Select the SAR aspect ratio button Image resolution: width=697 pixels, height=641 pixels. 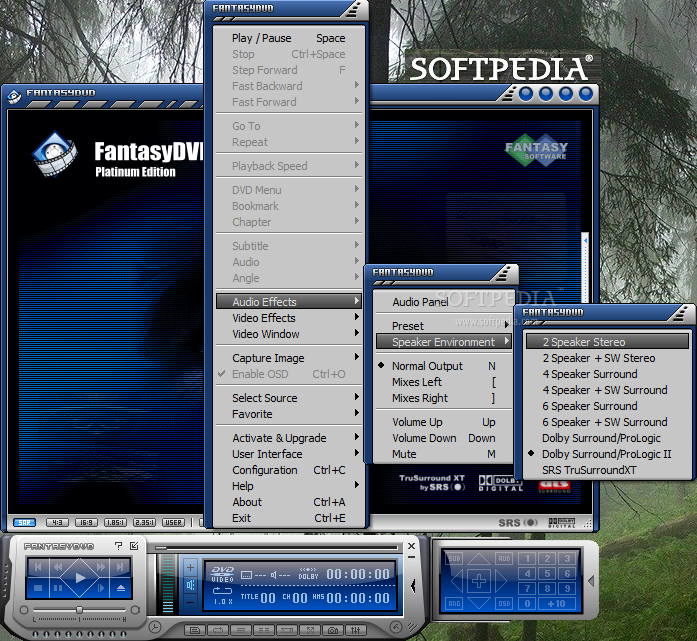pos(24,522)
